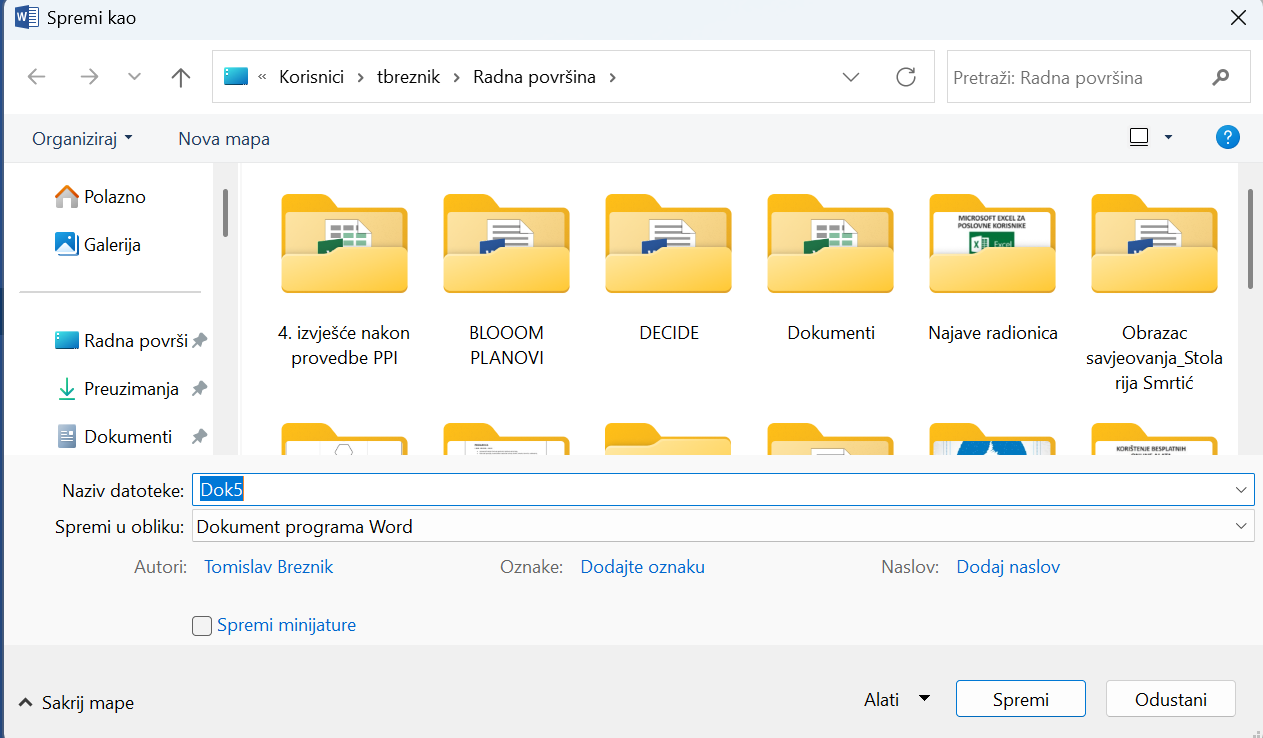
Task: Click the file list vertical scrollbar
Action: tap(1249, 240)
